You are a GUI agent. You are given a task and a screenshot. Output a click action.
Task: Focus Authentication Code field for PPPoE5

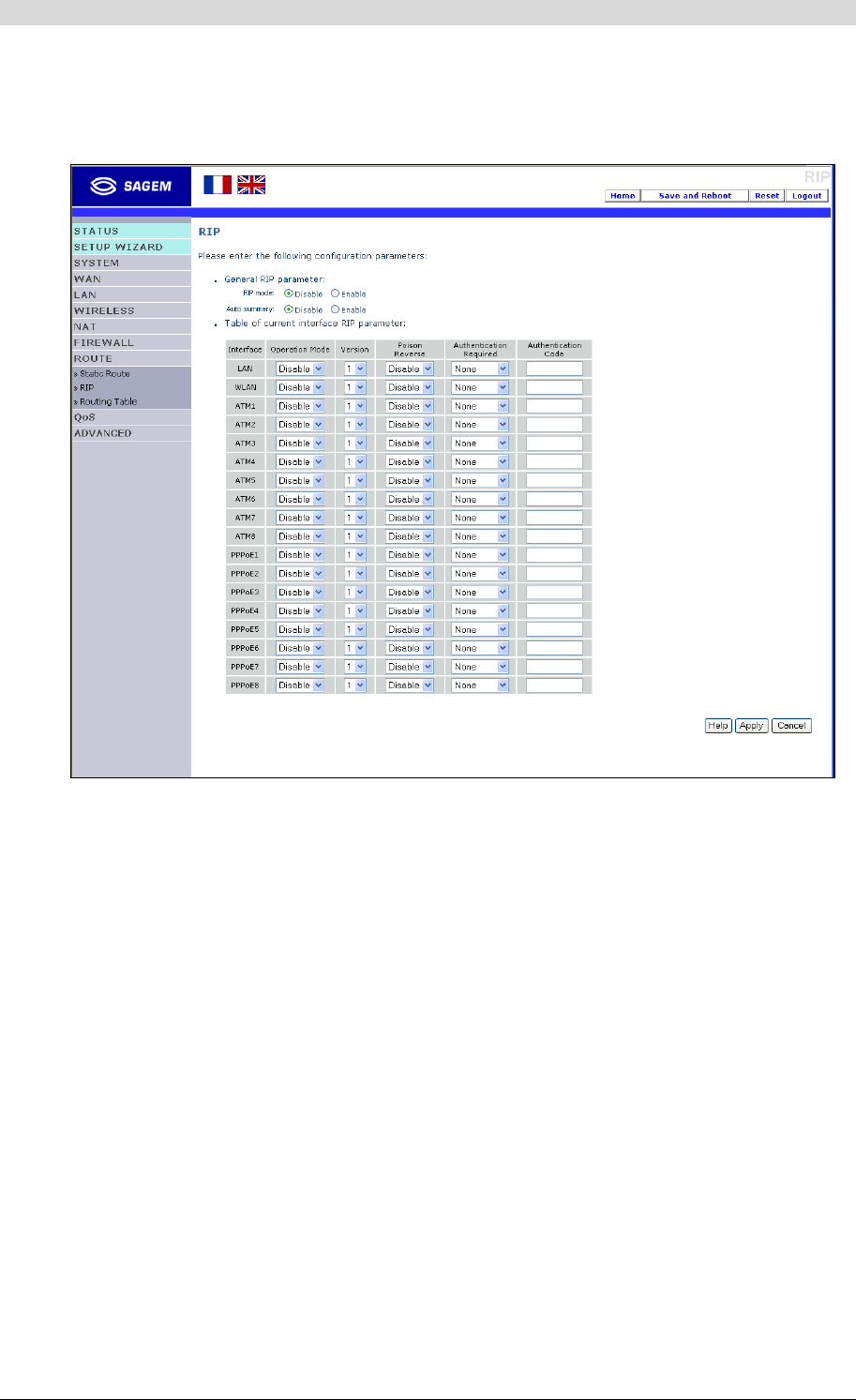[554, 629]
